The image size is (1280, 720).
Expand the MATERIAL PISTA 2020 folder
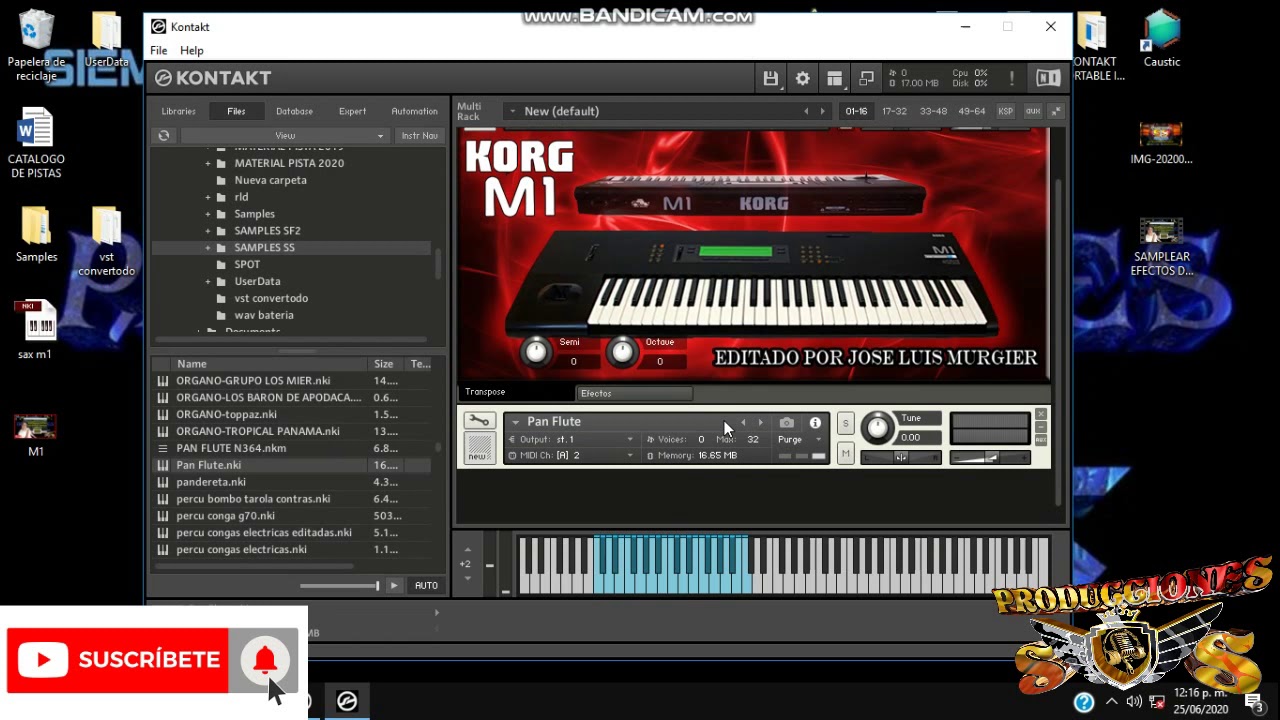pos(208,163)
